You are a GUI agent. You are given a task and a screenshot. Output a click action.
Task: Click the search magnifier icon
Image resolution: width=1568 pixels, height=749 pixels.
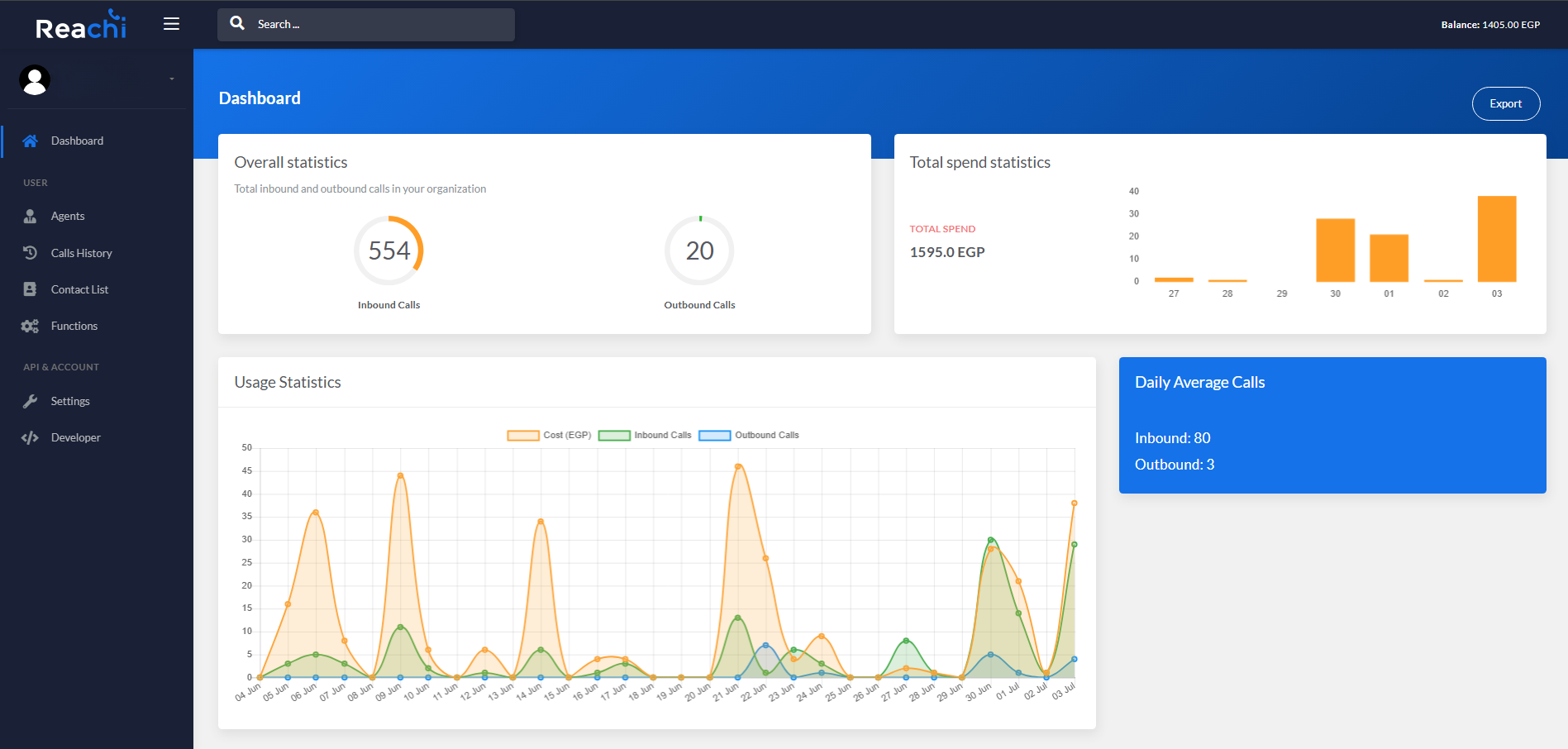(x=237, y=23)
